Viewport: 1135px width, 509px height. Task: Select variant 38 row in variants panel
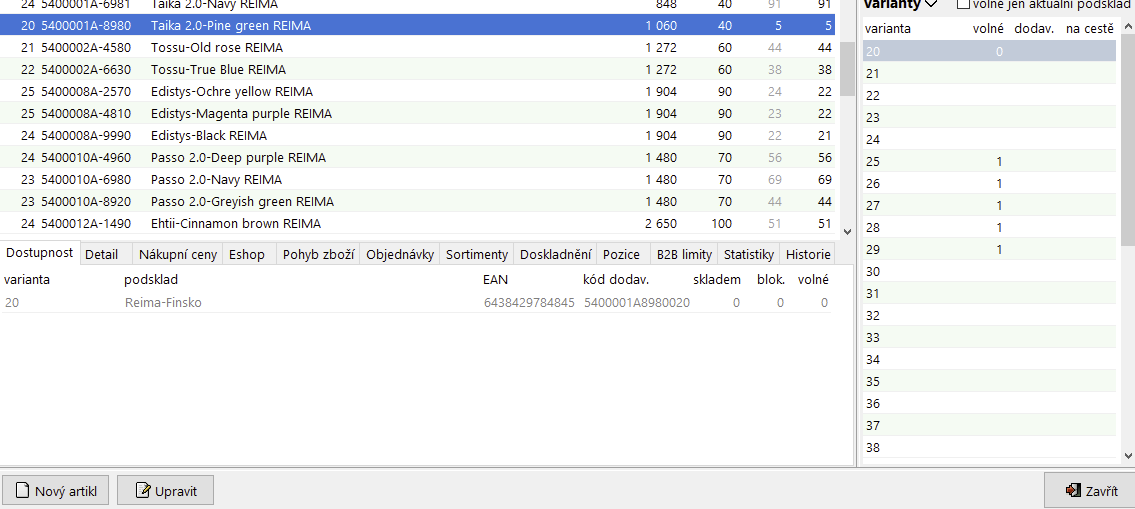[x=989, y=447]
